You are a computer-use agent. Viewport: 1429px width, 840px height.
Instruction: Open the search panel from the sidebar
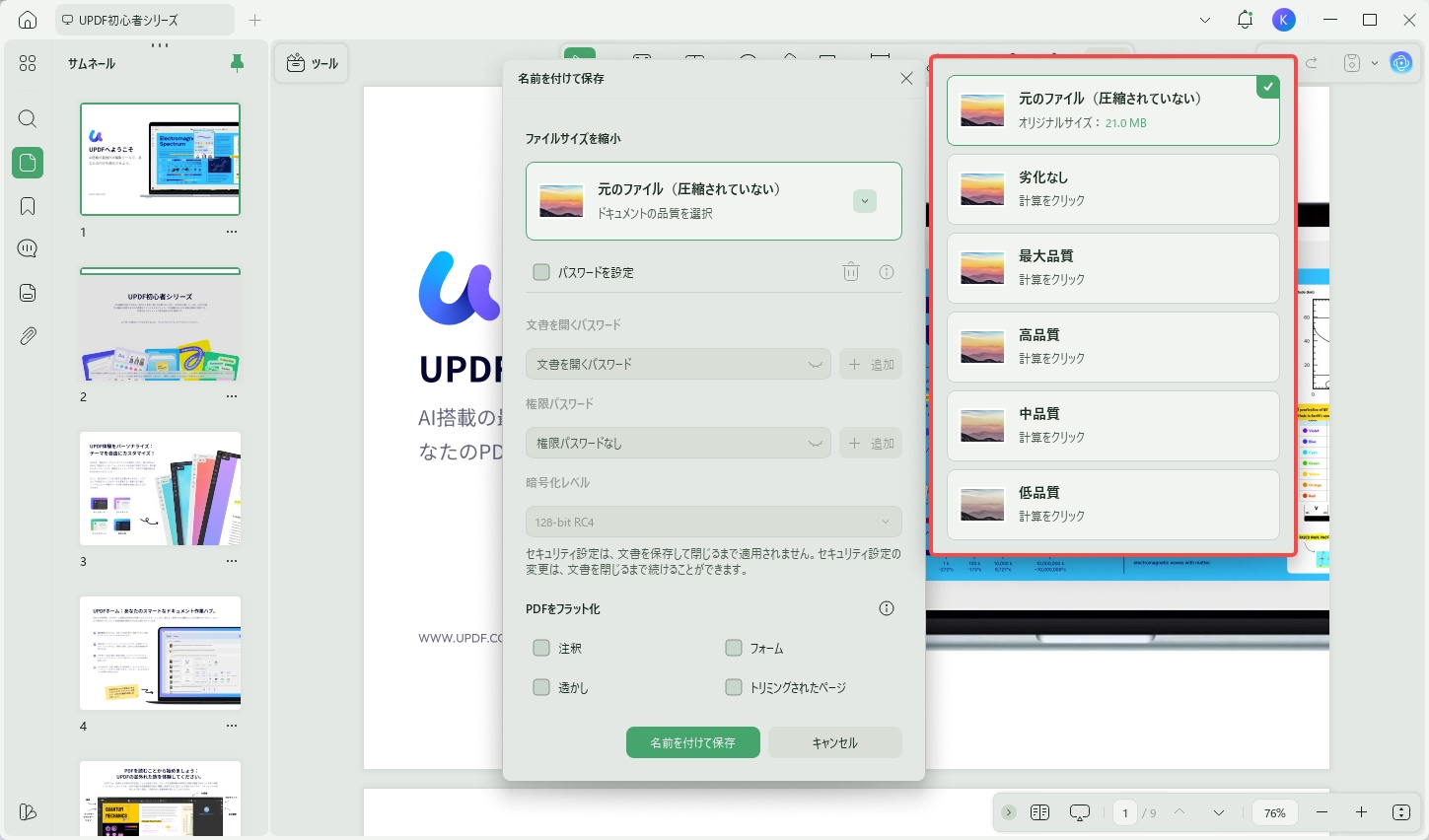tap(28, 119)
